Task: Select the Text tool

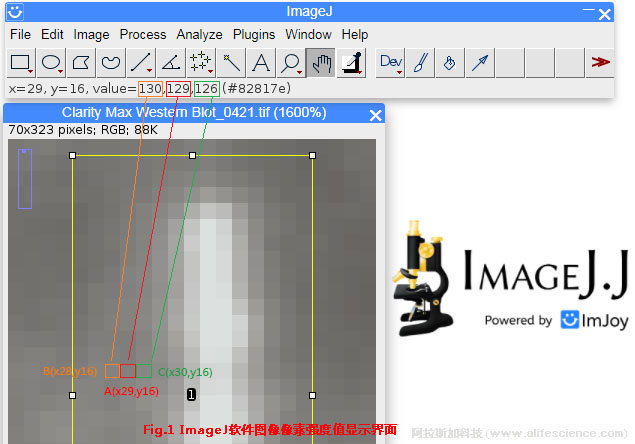Action: pos(261,63)
